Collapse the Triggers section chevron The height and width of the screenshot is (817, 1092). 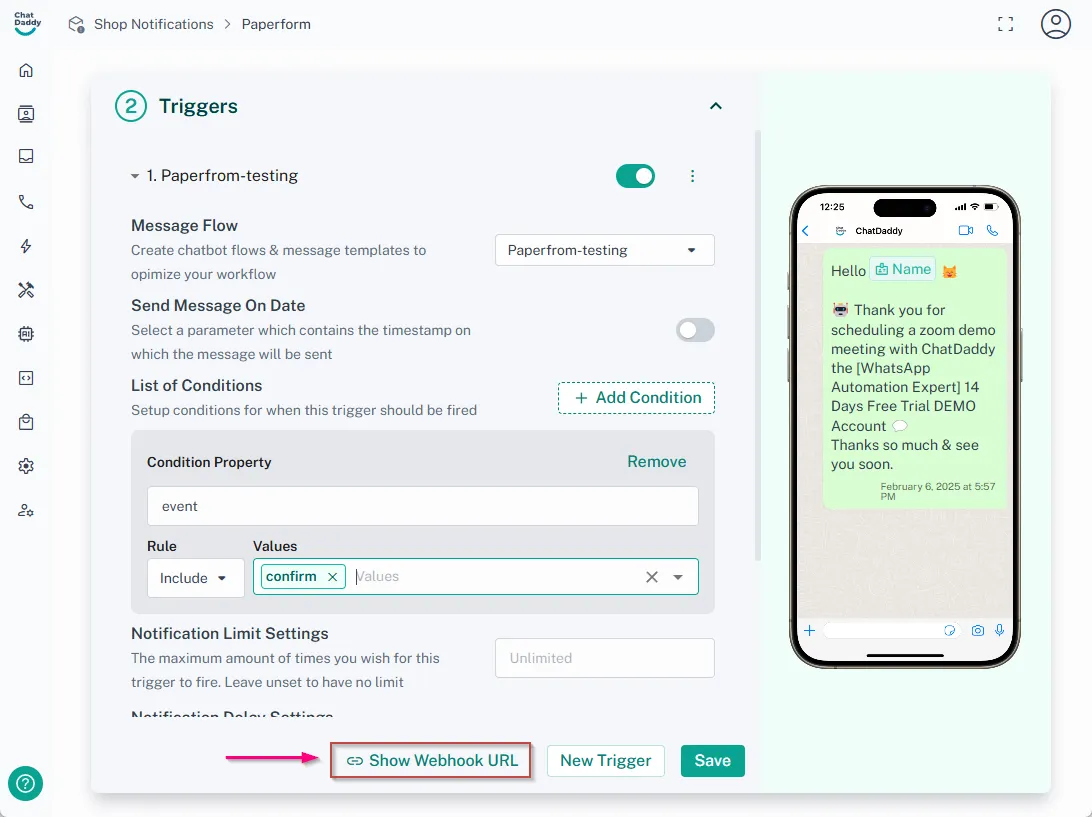[x=715, y=106]
